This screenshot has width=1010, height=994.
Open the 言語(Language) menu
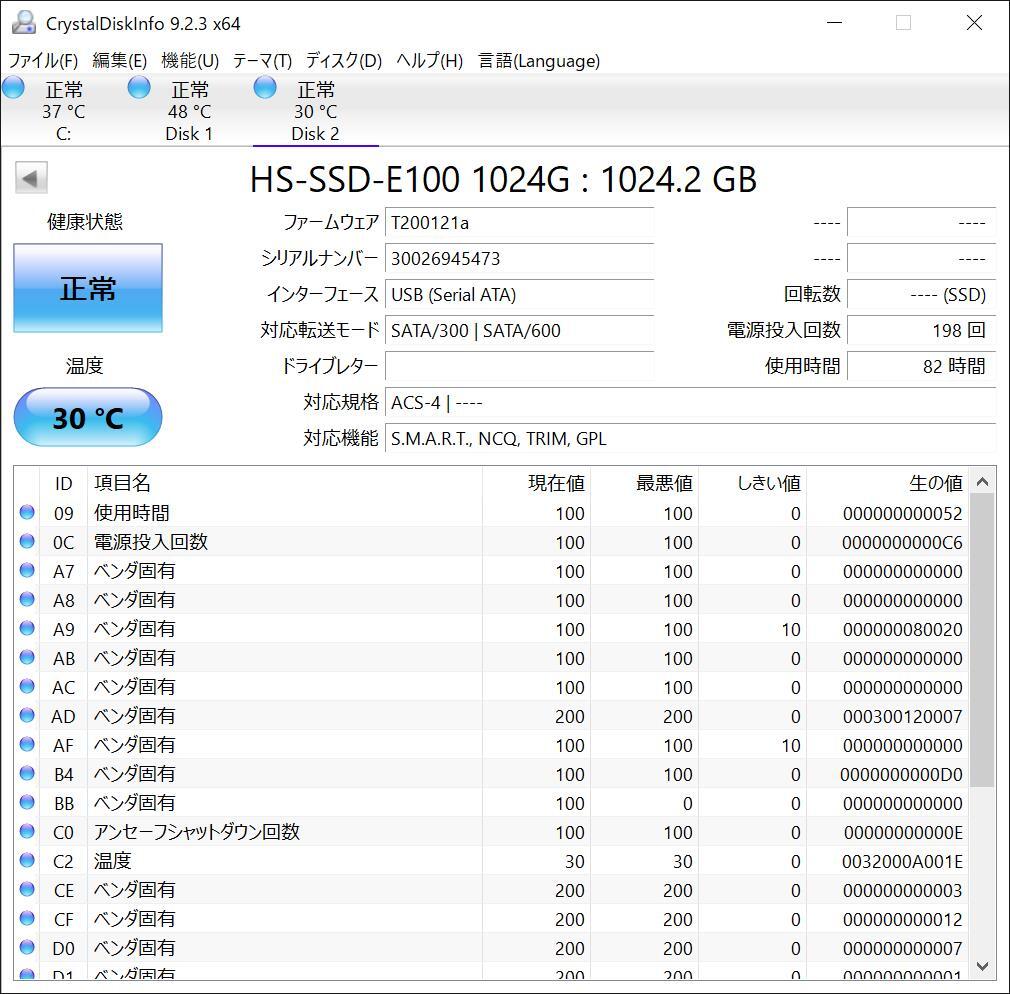(x=539, y=61)
